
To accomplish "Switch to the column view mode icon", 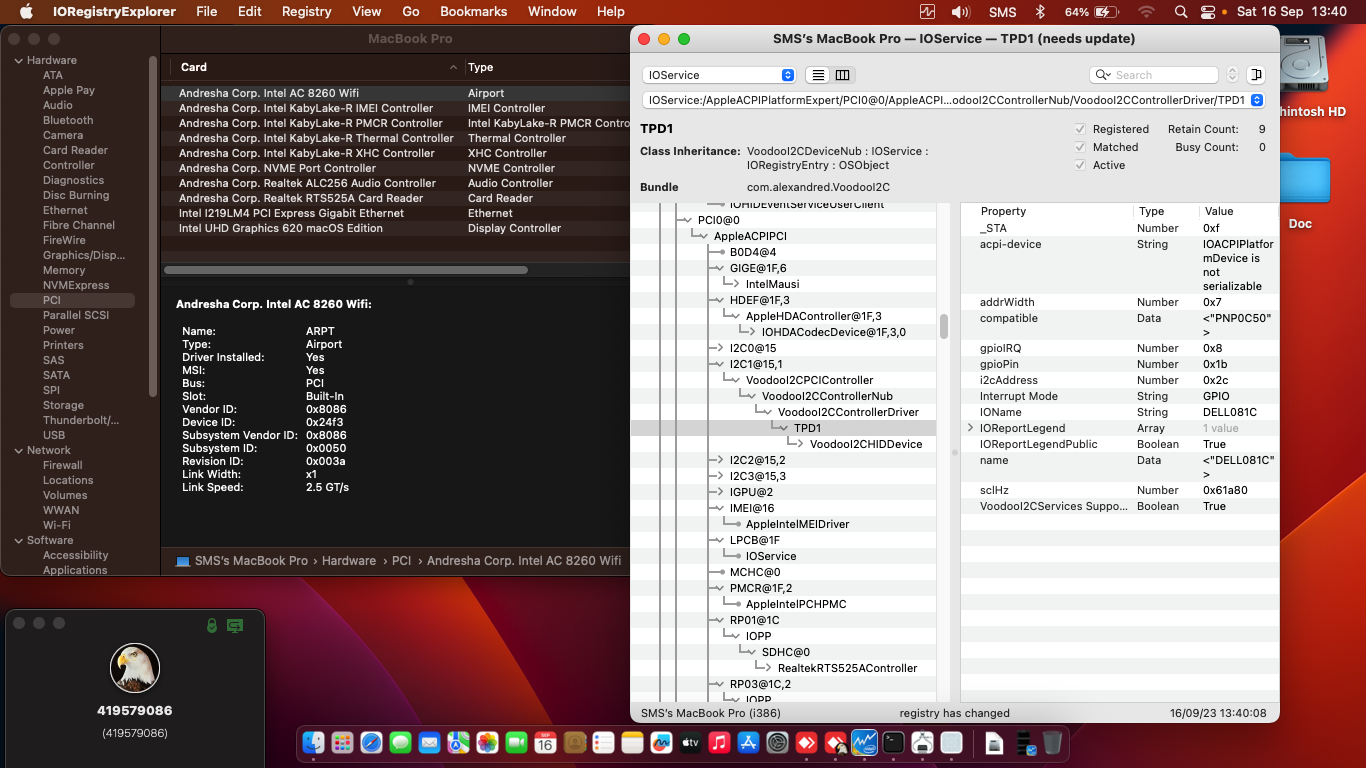I will coord(843,75).
